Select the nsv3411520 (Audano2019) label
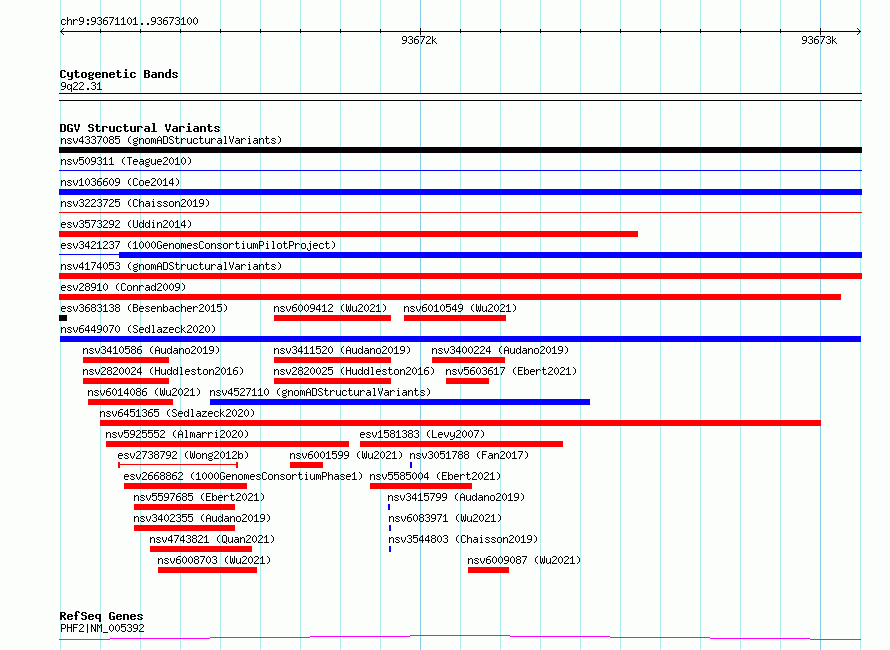Image resolution: width=890 pixels, height=650 pixels. click(x=342, y=350)
